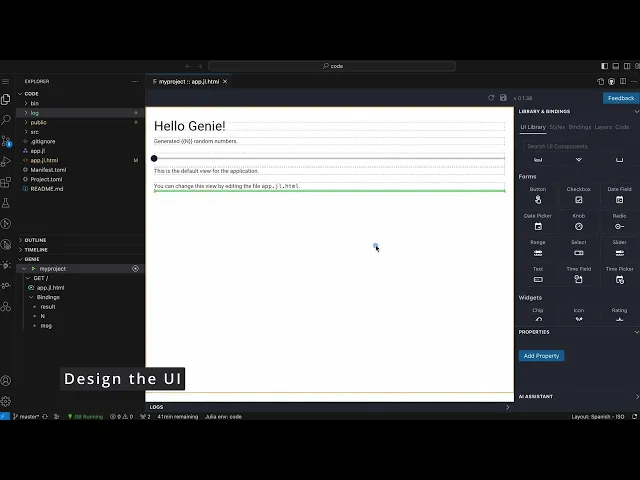Image resolution: width=640 pixels, height=480 pixels.
Task: Open the Testing flask view
Action: tap(6, 203)
